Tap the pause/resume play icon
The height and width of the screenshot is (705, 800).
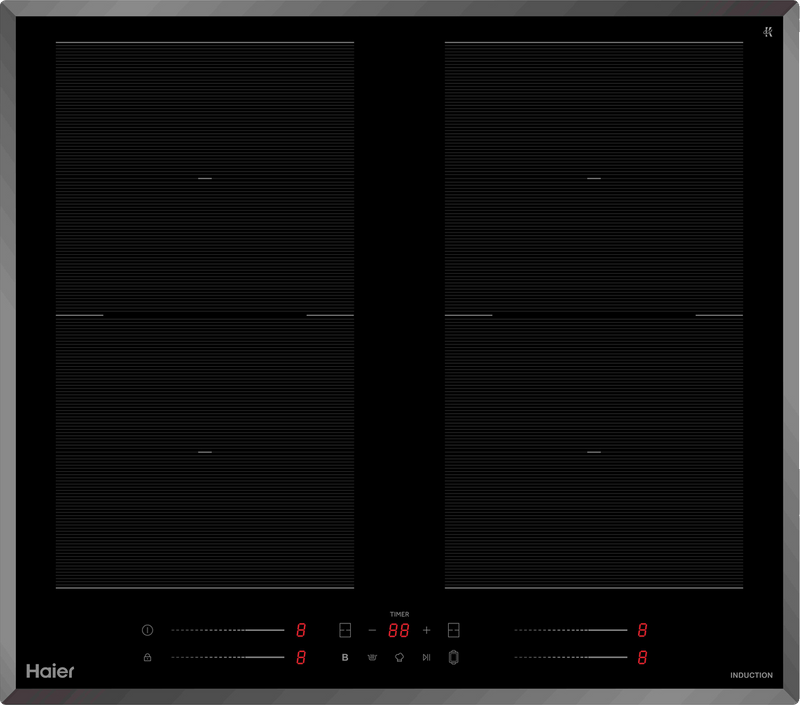click(426, 657)
